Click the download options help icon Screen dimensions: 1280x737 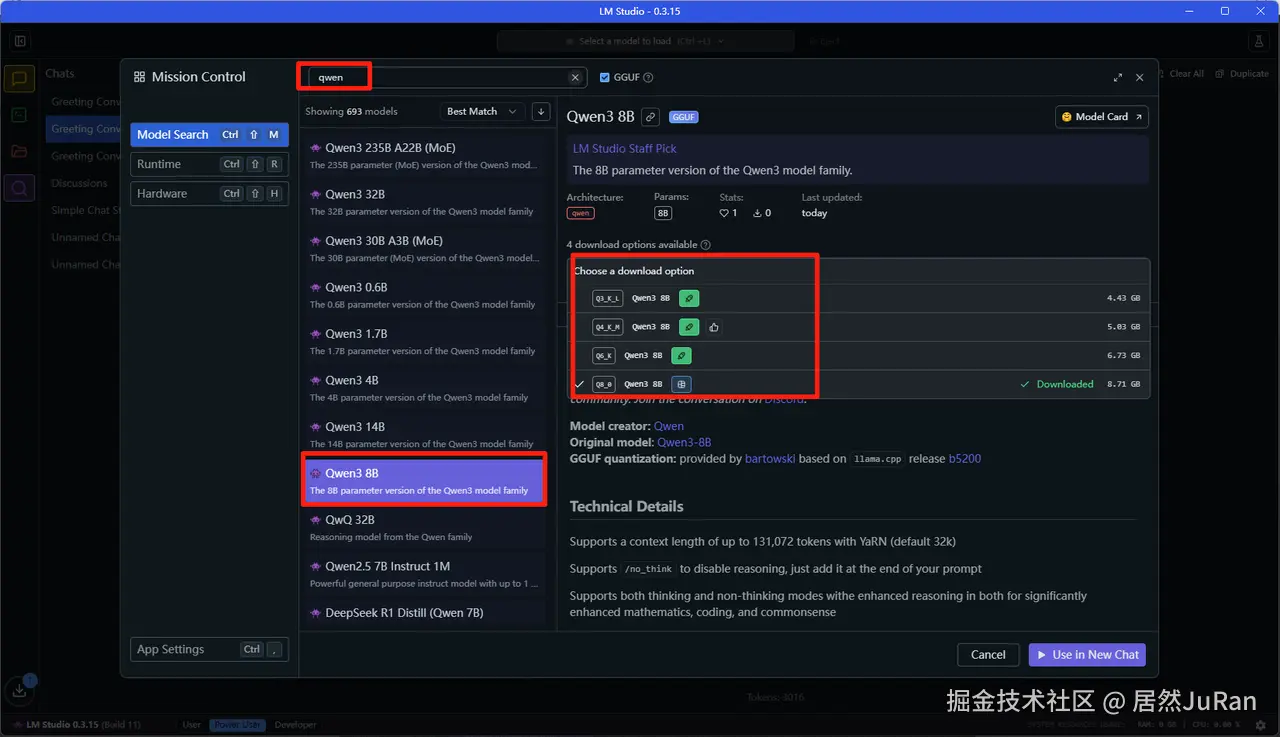coord(706,245)
